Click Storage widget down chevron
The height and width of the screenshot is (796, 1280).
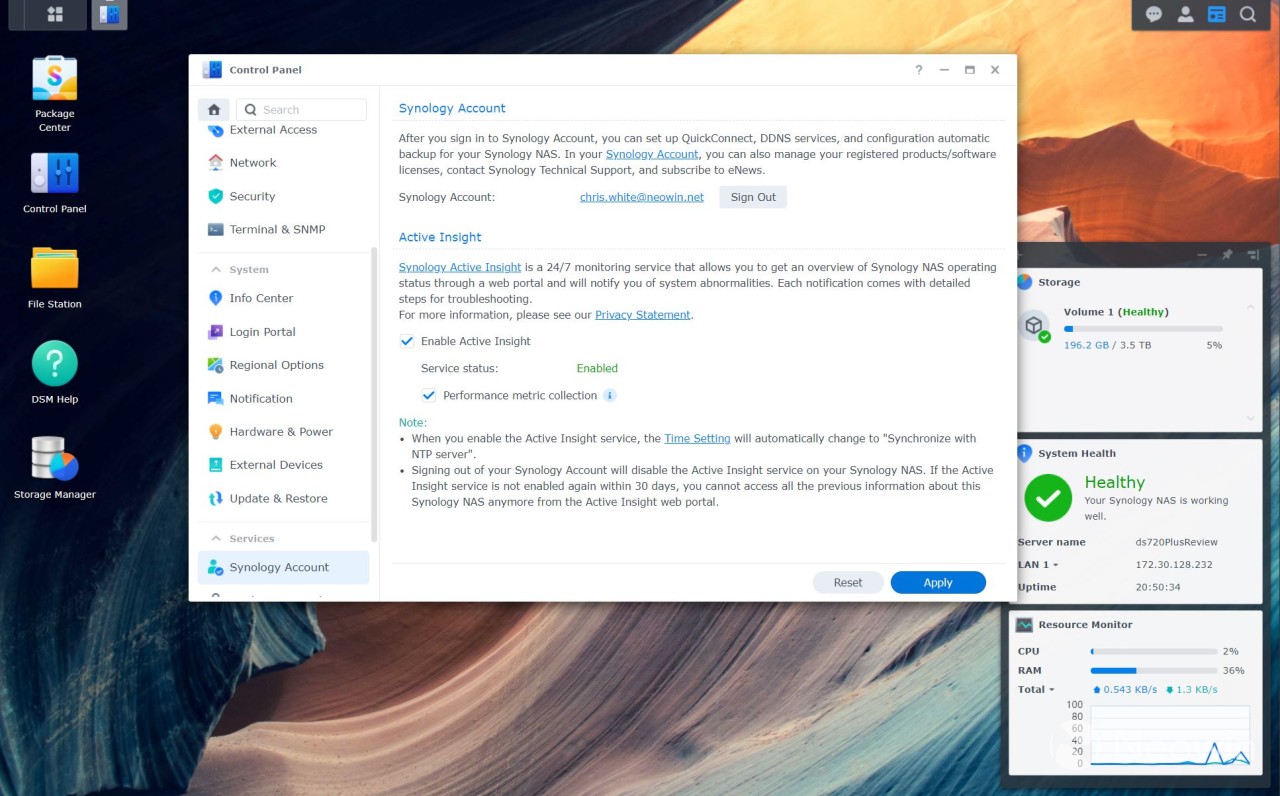tap(1250, 419)
